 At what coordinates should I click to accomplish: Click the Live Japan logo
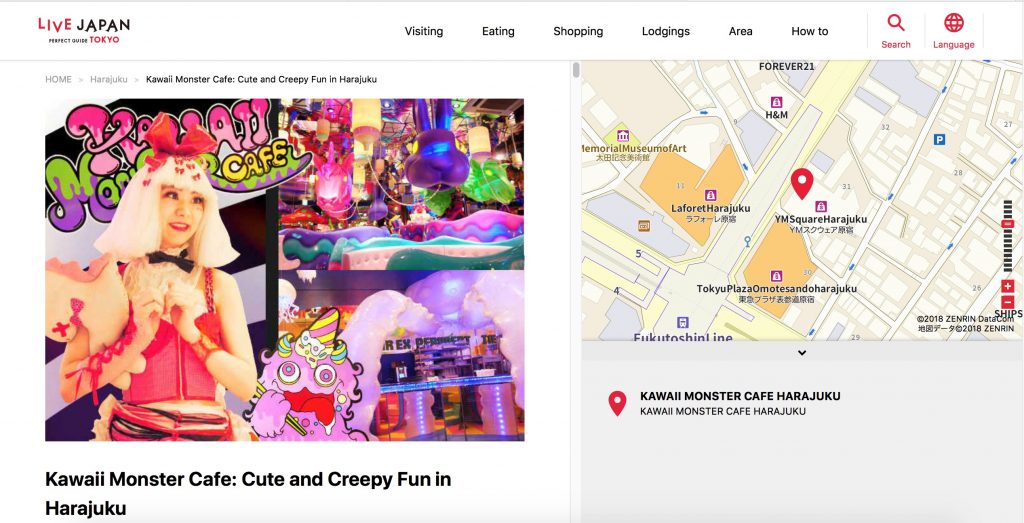(84, 30)
